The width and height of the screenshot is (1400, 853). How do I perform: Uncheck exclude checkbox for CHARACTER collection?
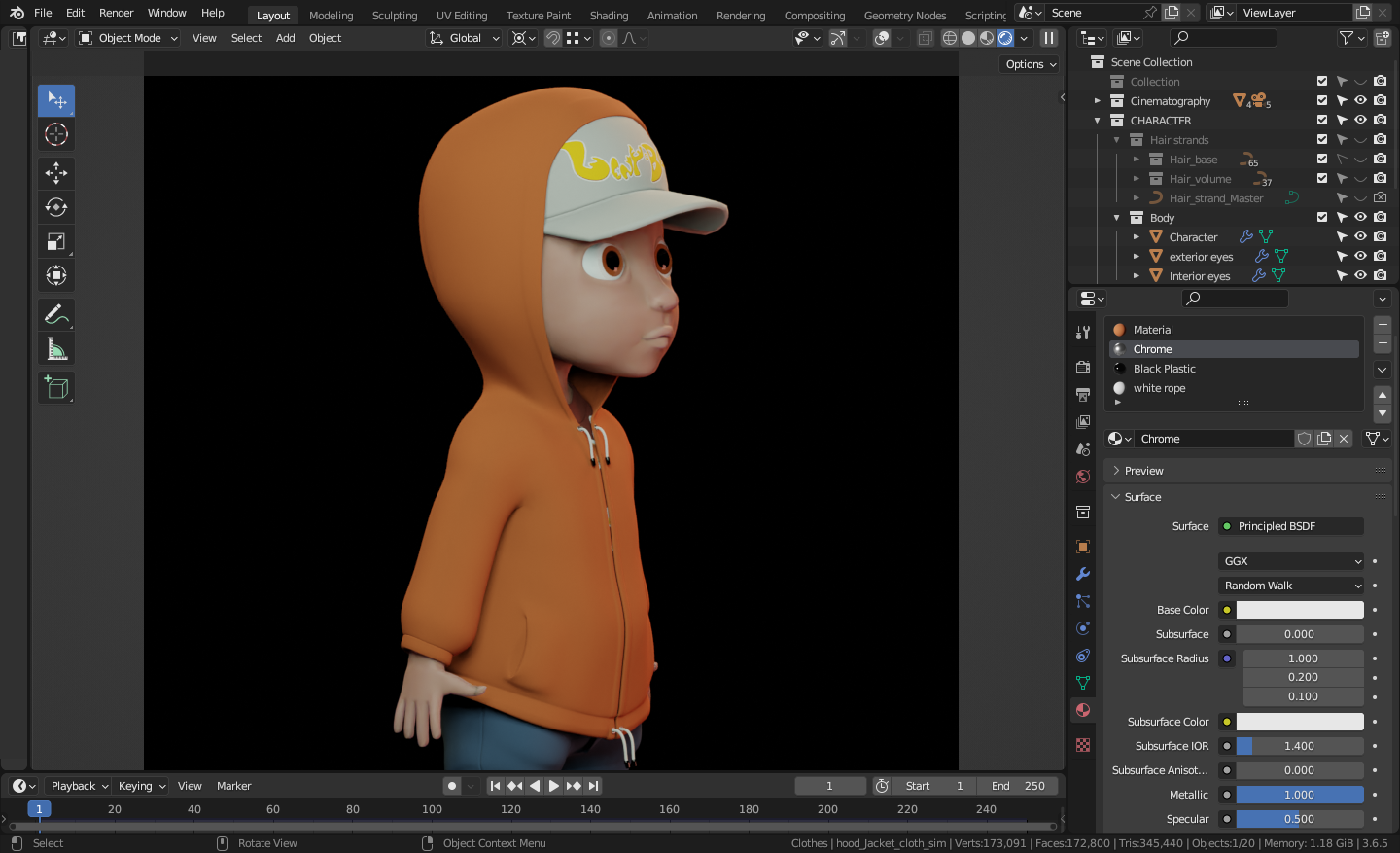pyautogui.click(x=1322, y=120)
